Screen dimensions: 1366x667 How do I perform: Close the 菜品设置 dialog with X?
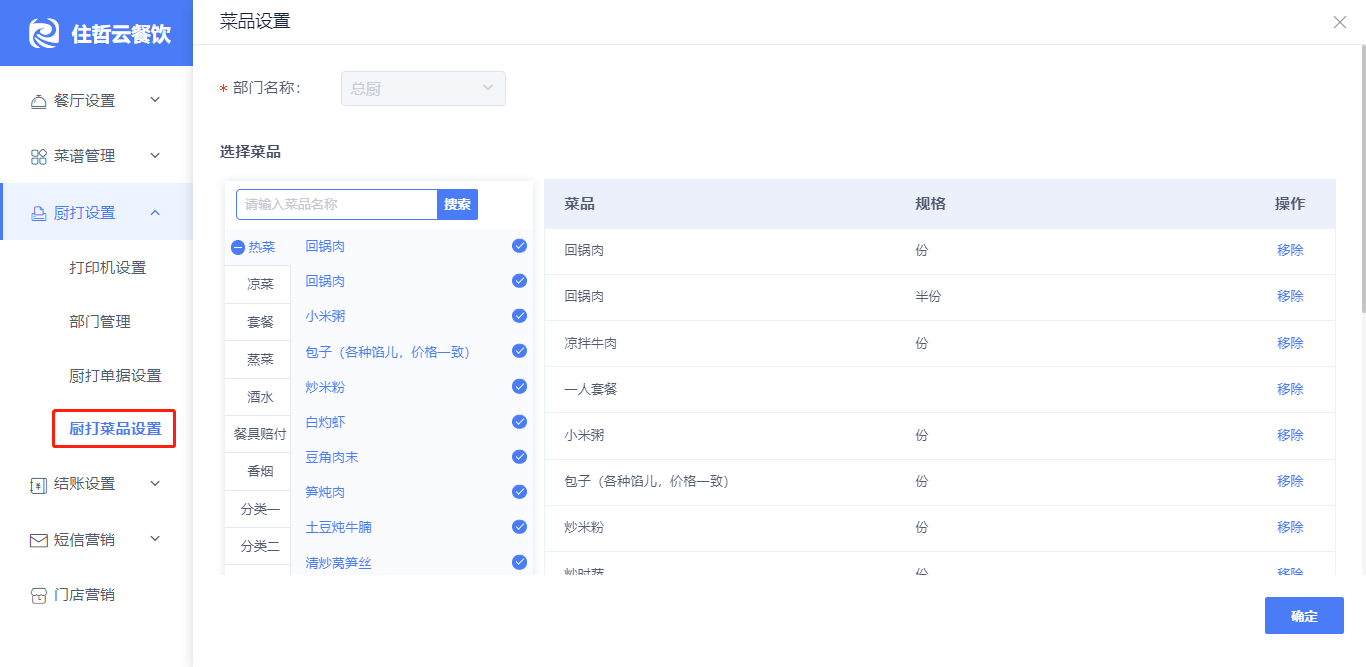(x=1340, y=22)
